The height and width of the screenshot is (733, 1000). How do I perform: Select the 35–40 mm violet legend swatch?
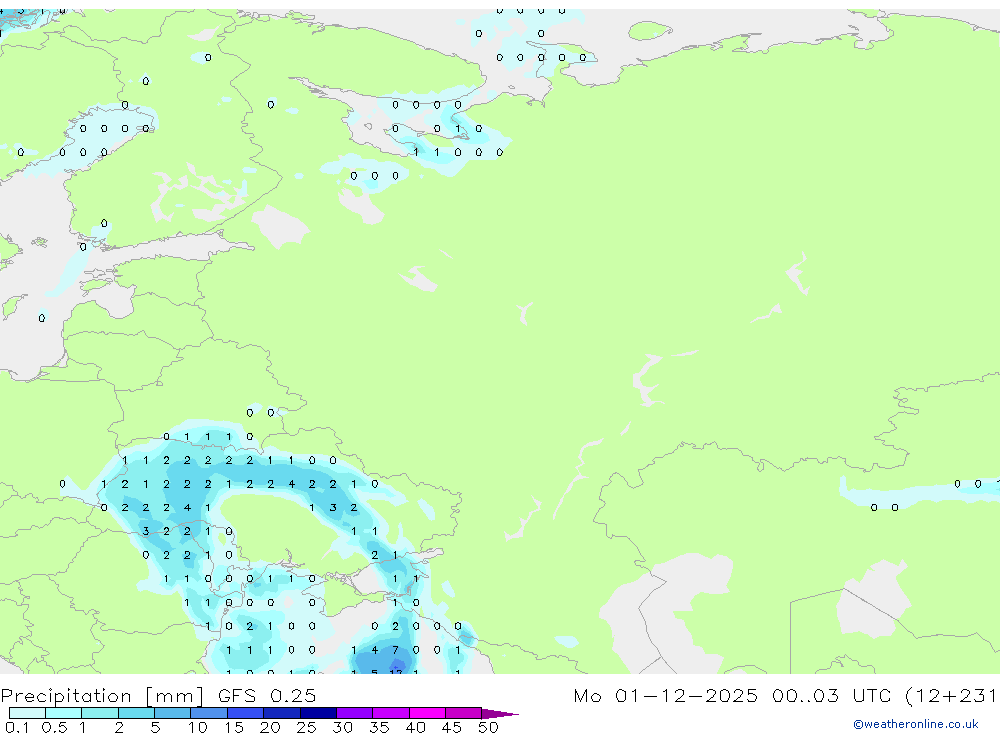click(391, 713)
